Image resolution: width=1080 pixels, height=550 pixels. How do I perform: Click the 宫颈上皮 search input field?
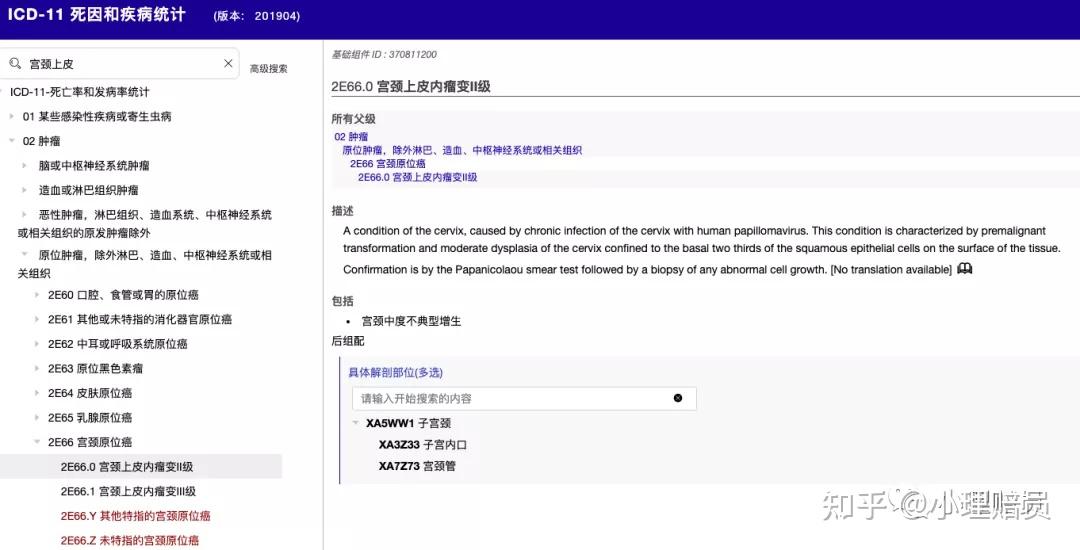[121, 63]
